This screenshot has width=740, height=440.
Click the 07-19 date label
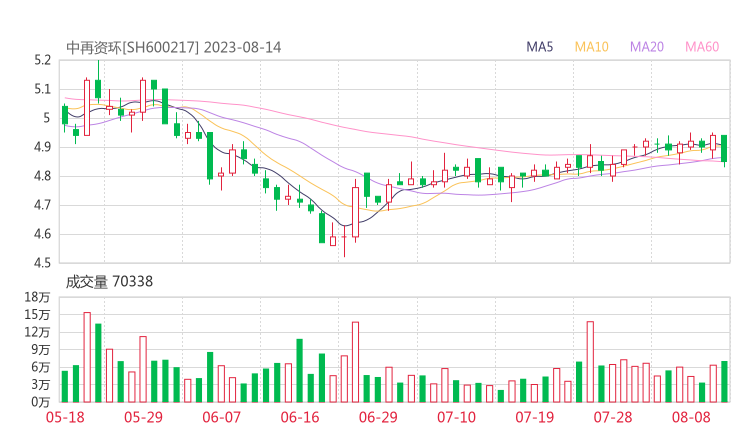coord(534,417)
